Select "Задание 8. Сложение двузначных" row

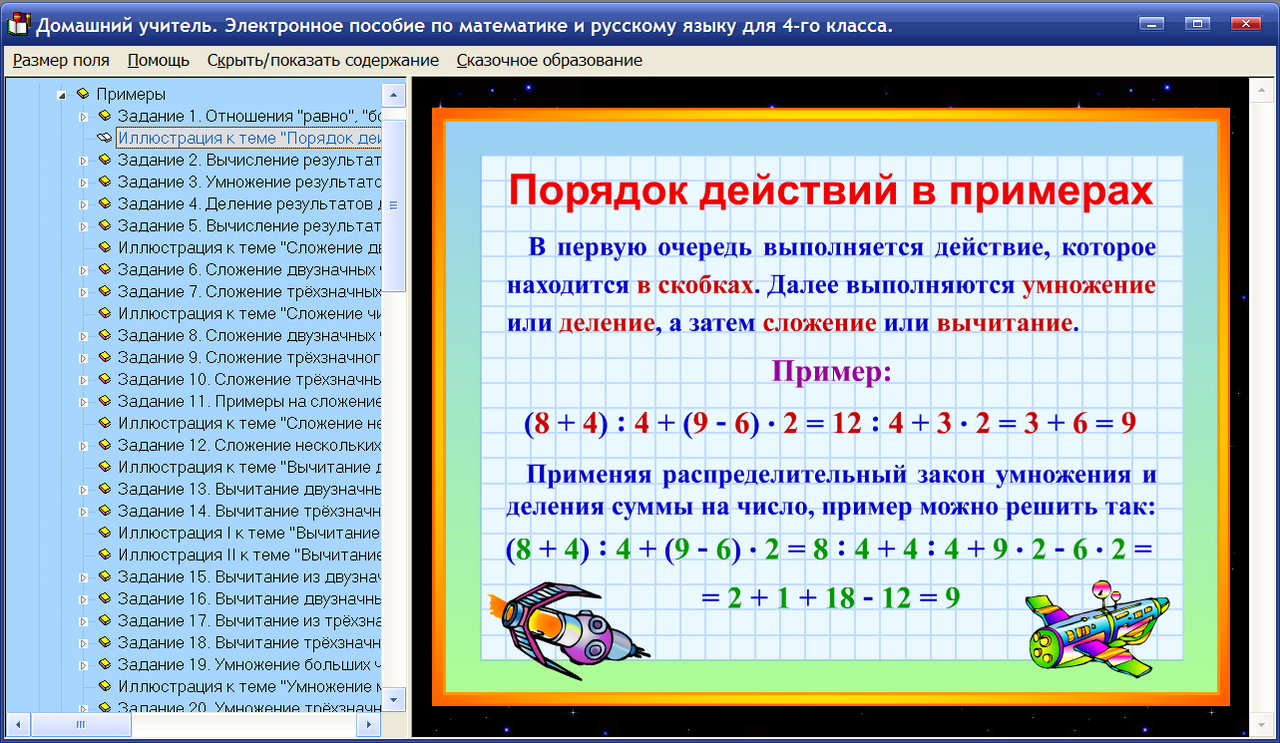coord(249,336)
